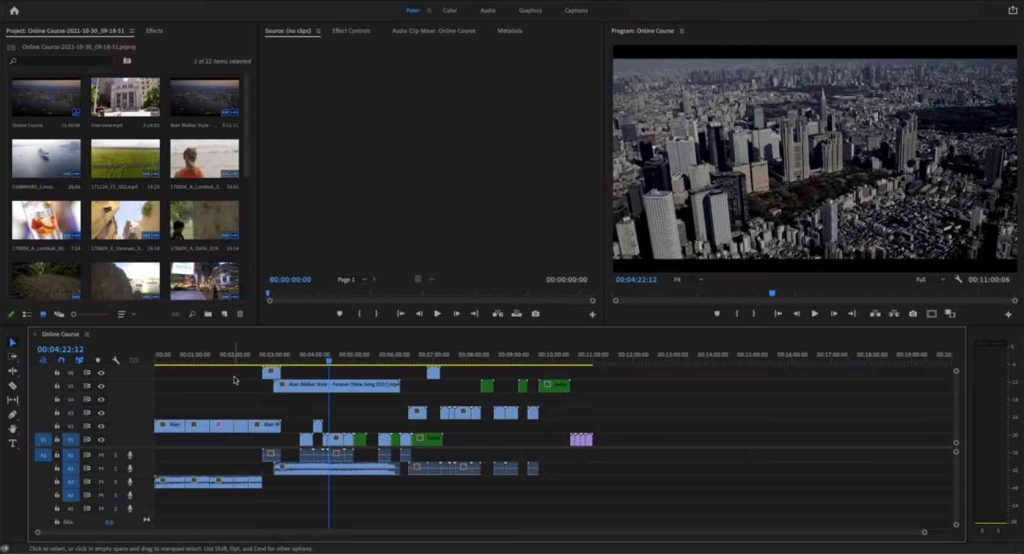Screen dimensions: 1024x554
Task: Click Overwrite button in Source monitor
Action: [517, 314]
